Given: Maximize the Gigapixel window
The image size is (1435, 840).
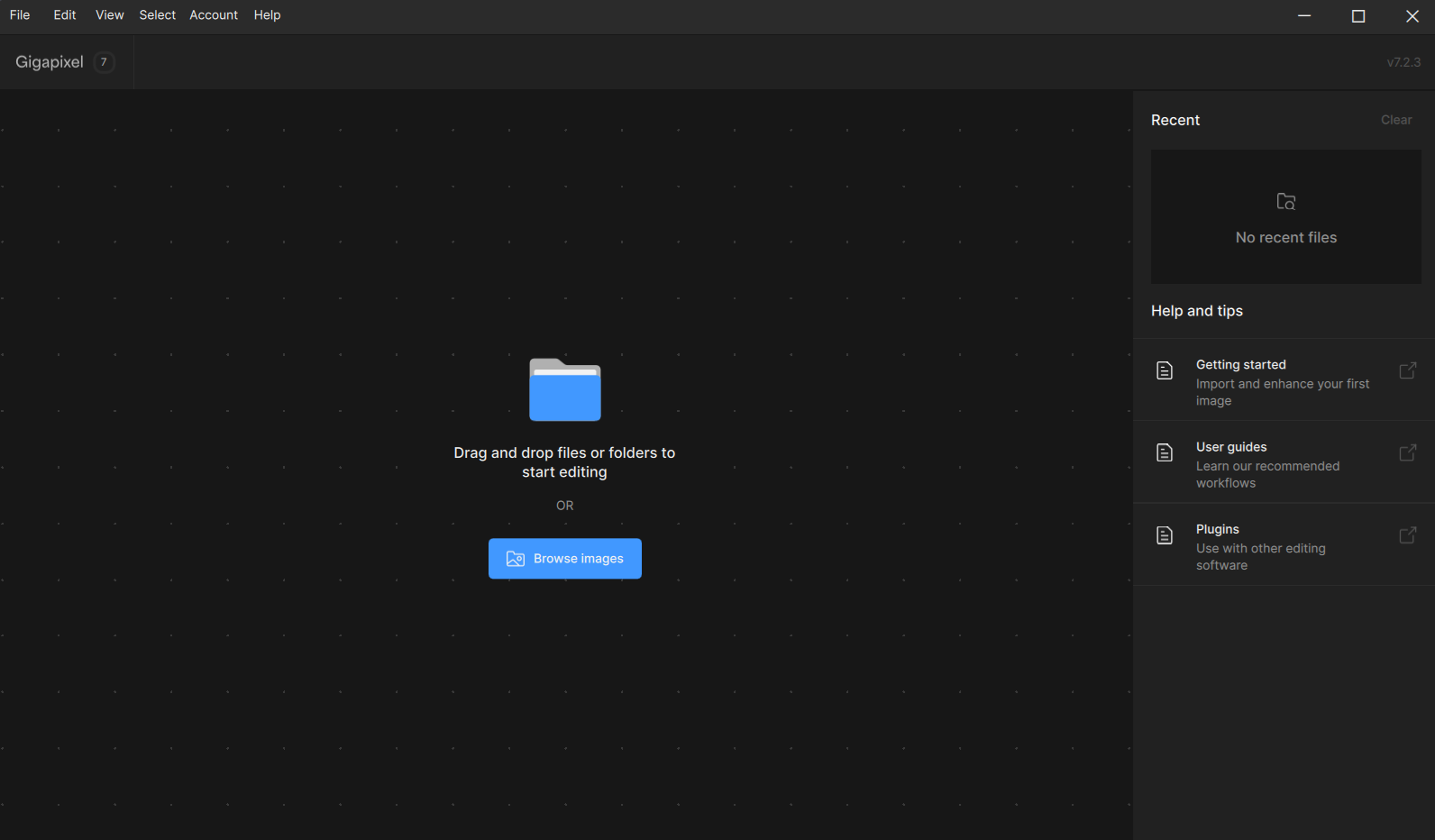Looking at the screenshot, I should 1358,16.
